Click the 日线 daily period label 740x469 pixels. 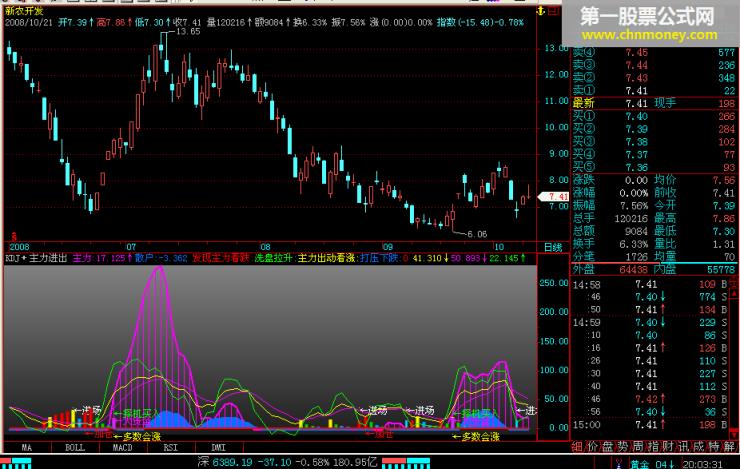point(553,247)
